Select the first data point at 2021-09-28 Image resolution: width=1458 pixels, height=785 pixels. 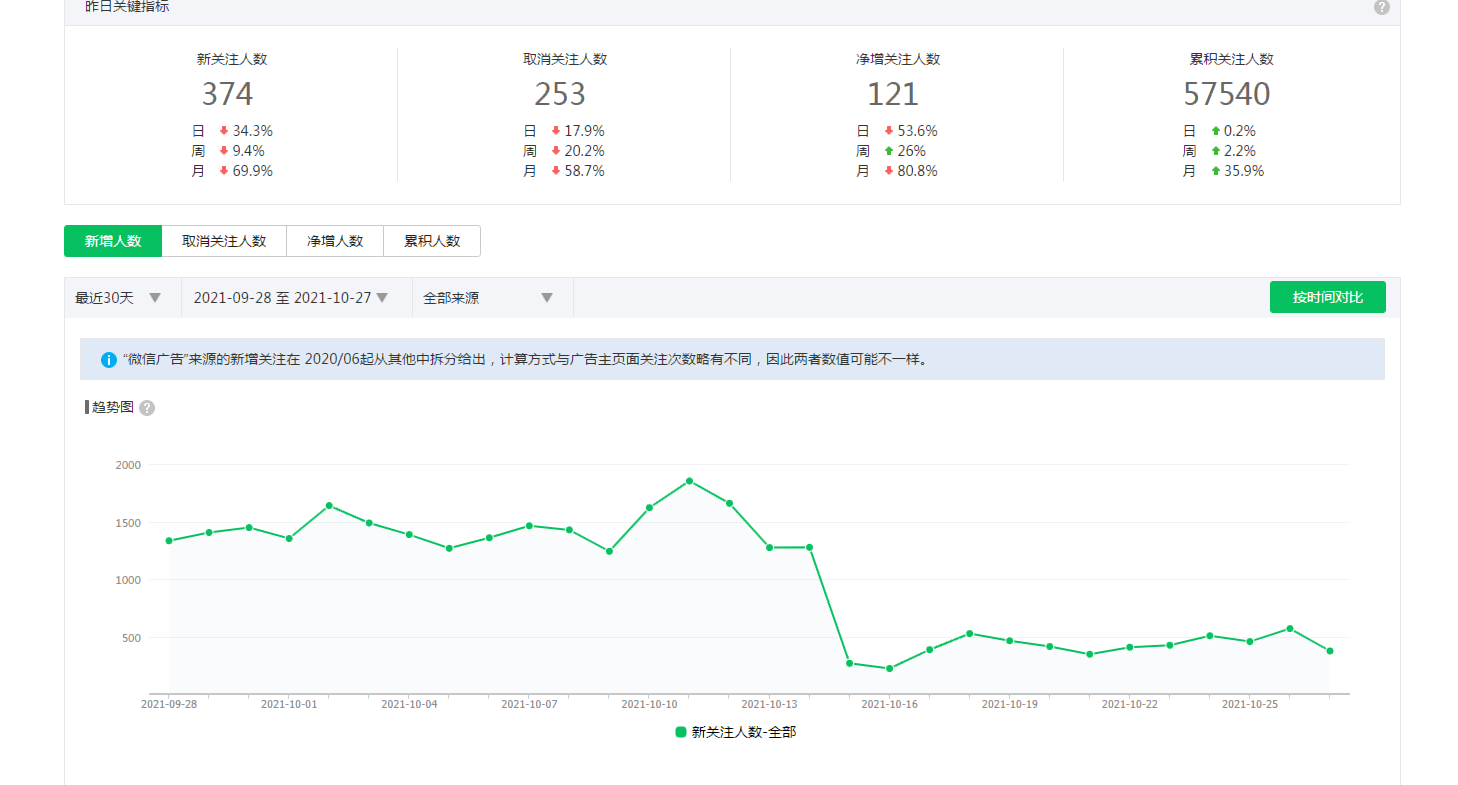point(169,541)
